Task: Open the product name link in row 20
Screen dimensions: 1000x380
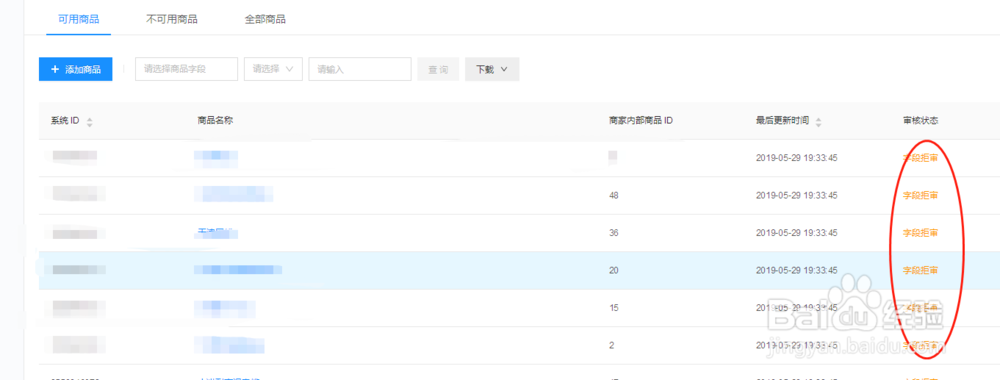Action: coord(238,270)
